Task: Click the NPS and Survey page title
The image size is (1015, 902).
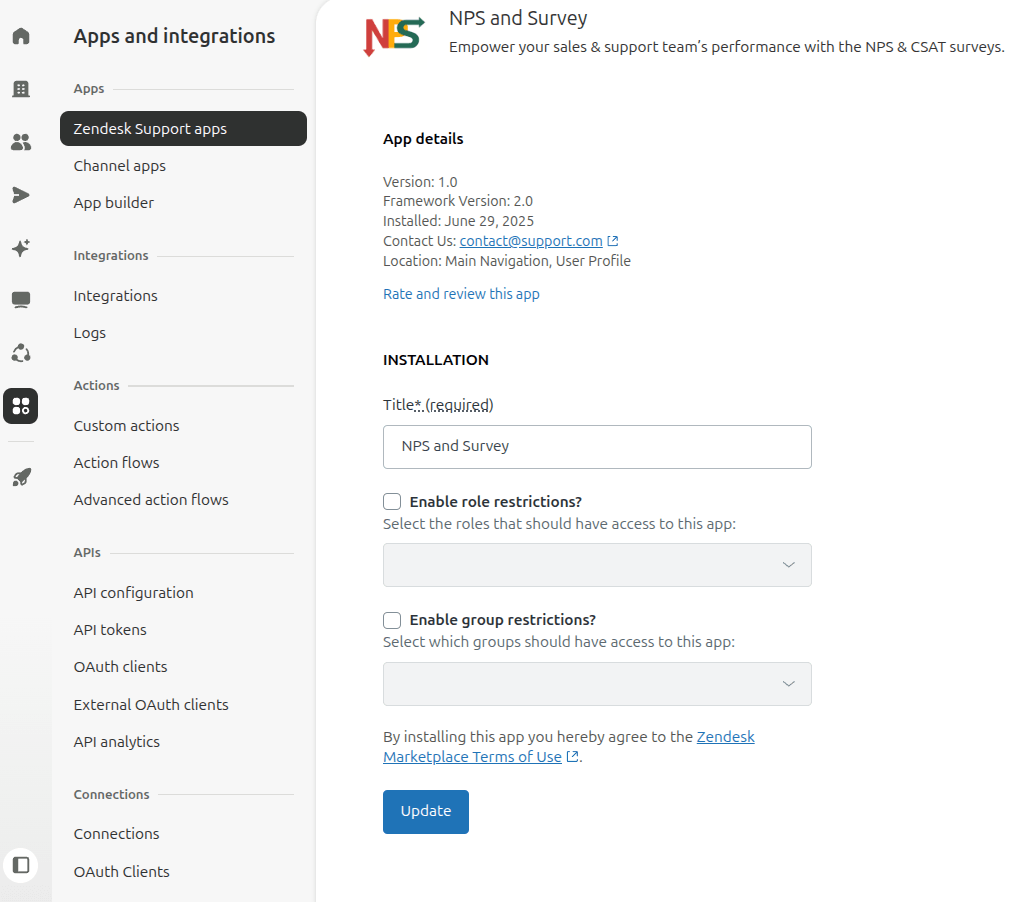Action: tap(519, 18)
